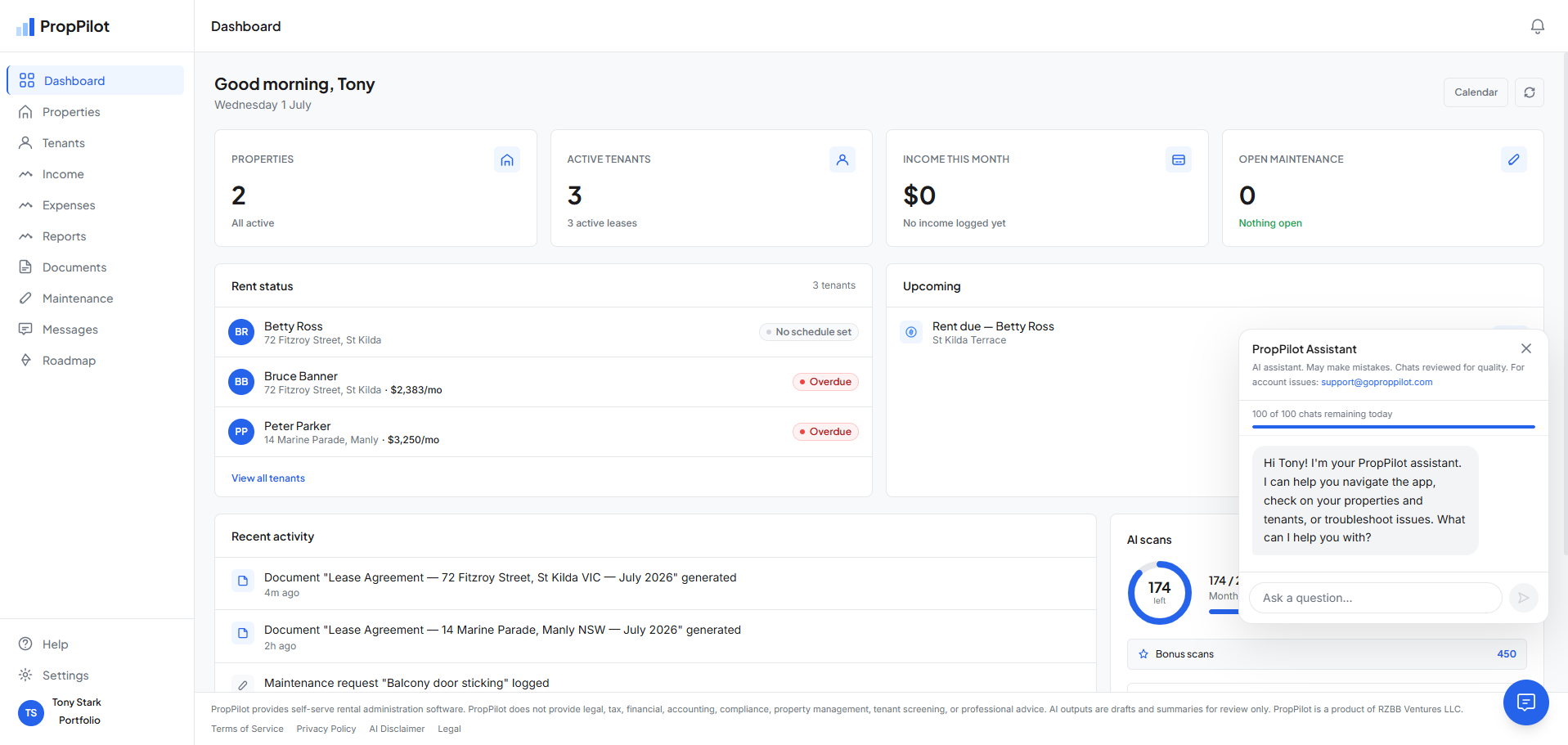
Task: Click the refresh dashboard icon
Action: click(x=1529, y=92)
